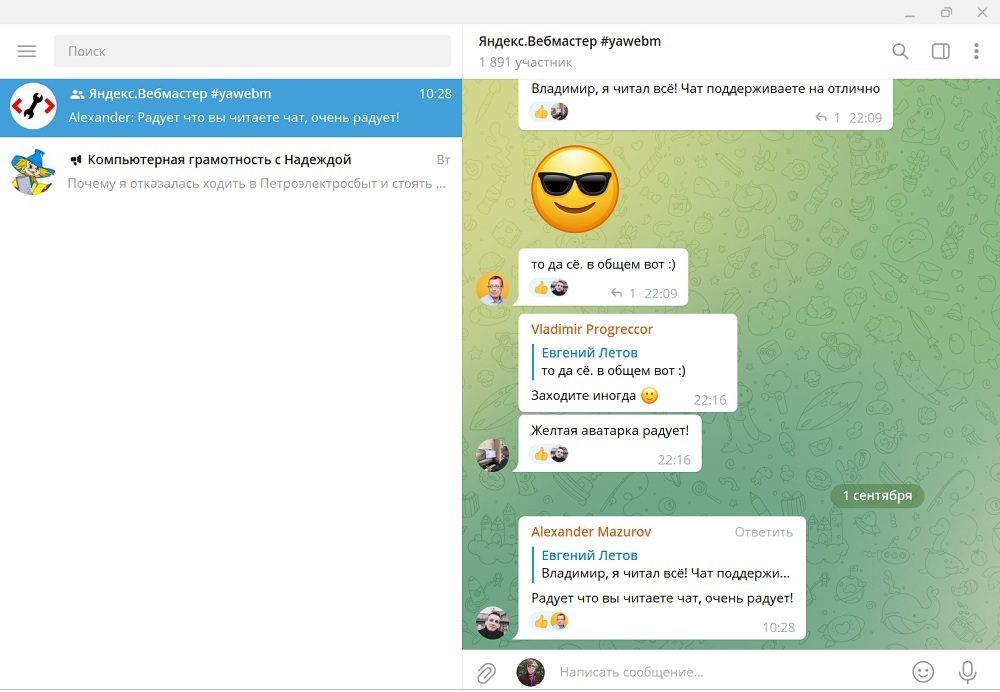Open chat header Яндекс.Вебмастер #yawebm title

pos(570,41)
